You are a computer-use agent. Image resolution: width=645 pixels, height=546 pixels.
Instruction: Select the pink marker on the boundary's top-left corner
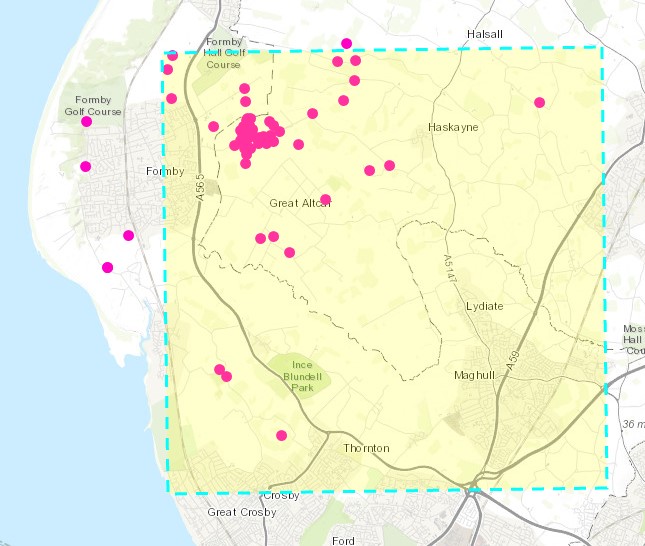(172, 56)
